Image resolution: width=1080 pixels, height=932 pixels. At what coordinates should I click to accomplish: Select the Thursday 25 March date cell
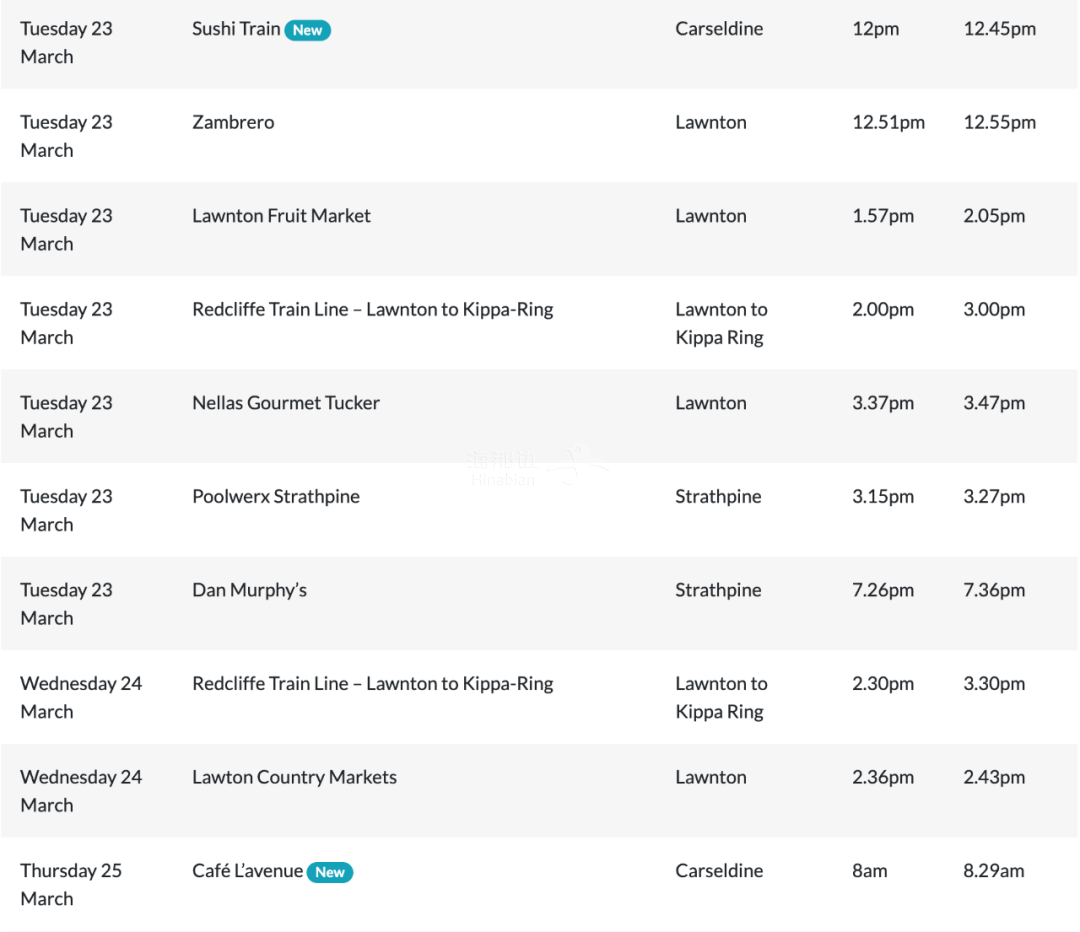click(71, 884)
